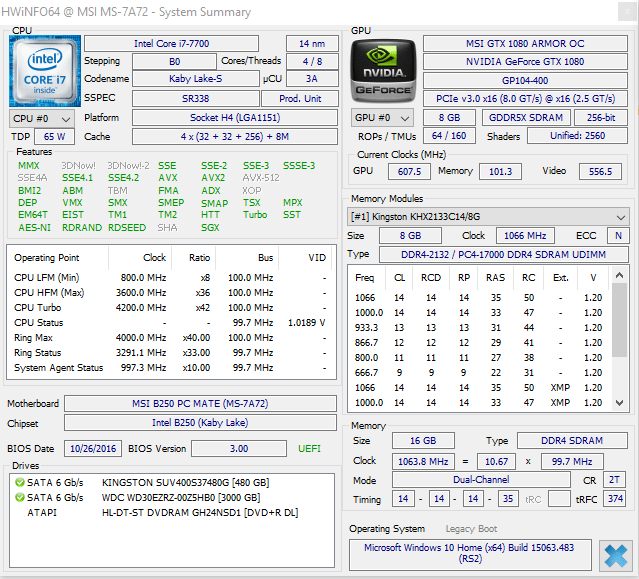Click the blue X close icon button
The height and width of the screenshot is (579, 639).
pos(615,555)
